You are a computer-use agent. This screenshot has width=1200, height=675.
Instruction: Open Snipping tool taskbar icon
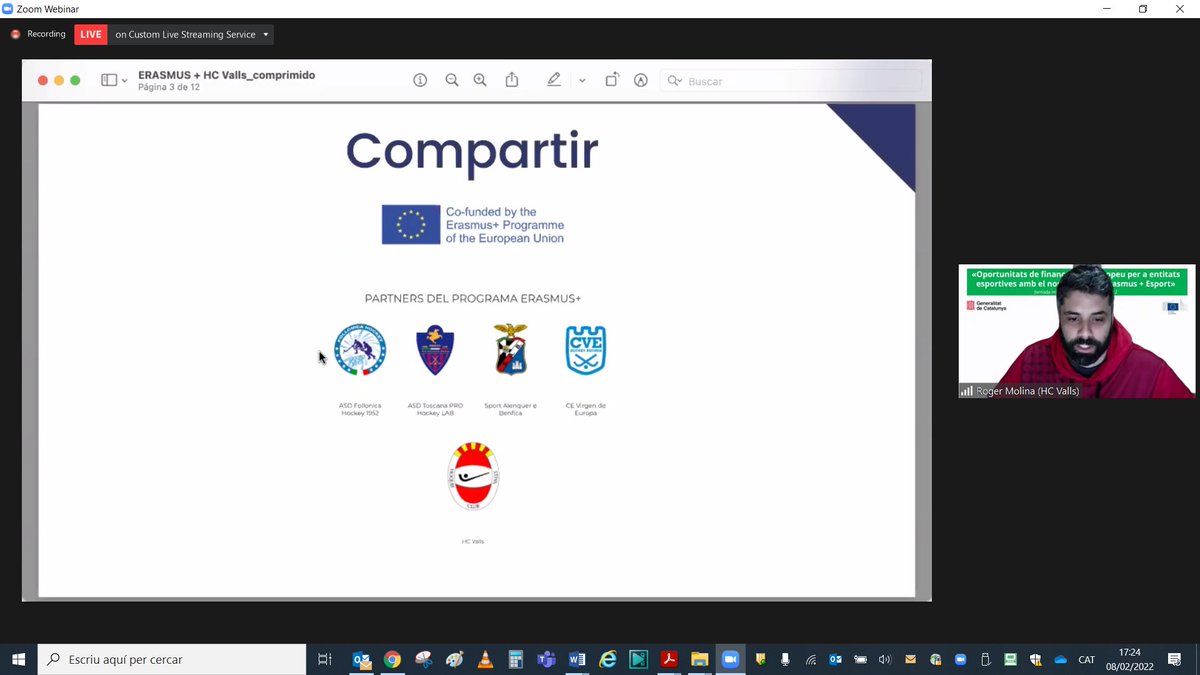[423, 659]
